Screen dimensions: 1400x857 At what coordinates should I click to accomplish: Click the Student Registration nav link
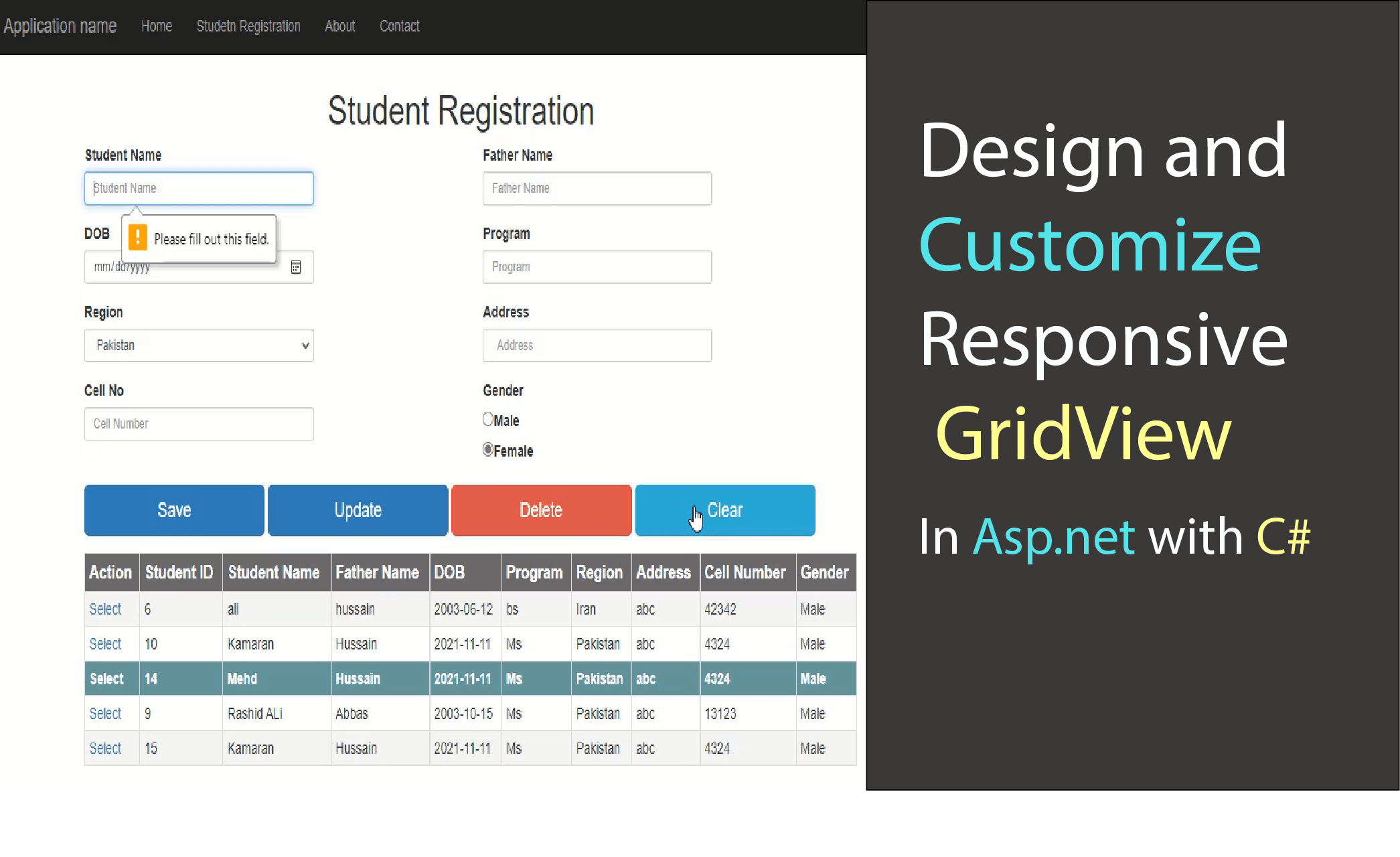[x=248, y=25]
